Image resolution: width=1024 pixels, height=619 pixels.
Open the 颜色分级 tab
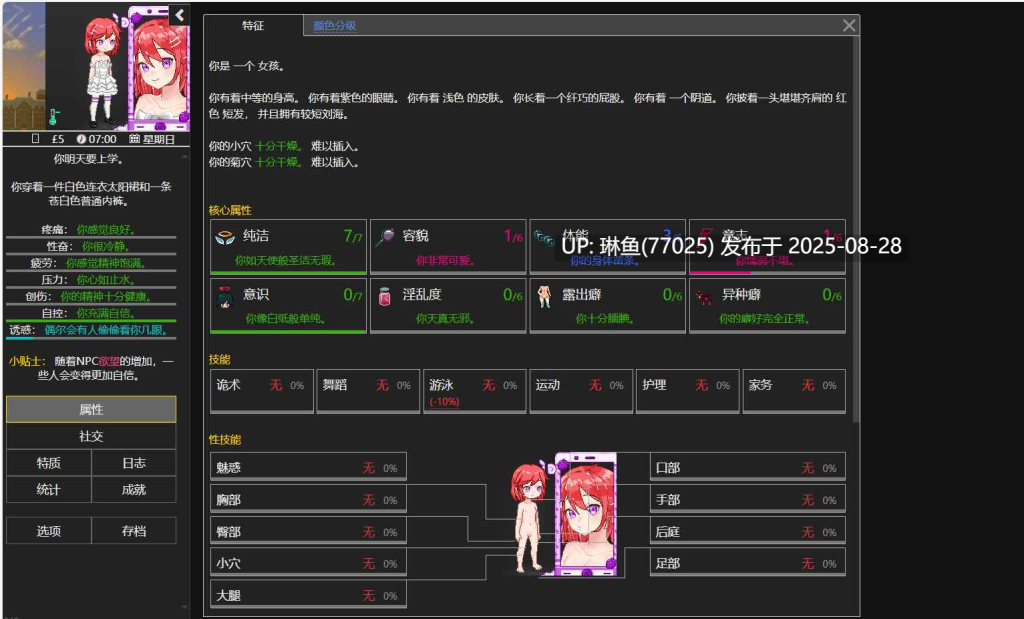334,27
